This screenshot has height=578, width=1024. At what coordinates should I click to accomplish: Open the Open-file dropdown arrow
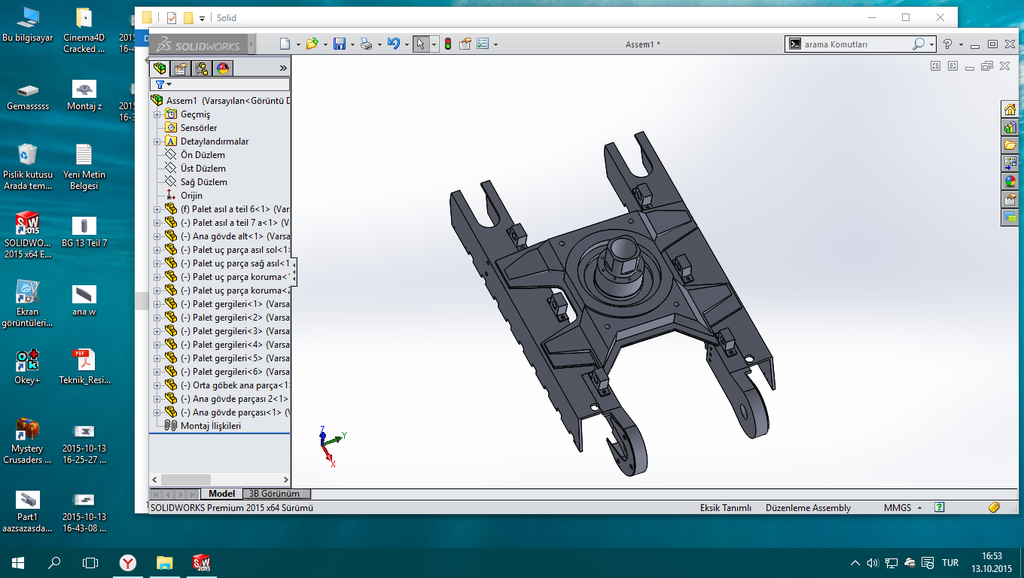pos(325,45)
